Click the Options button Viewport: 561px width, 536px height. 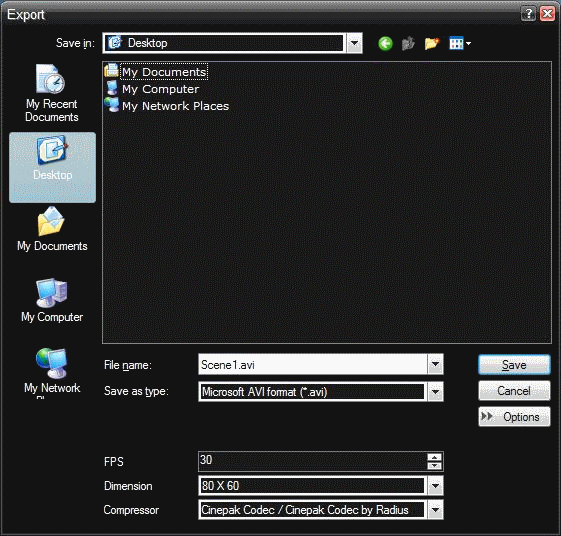tap(514, 416)
